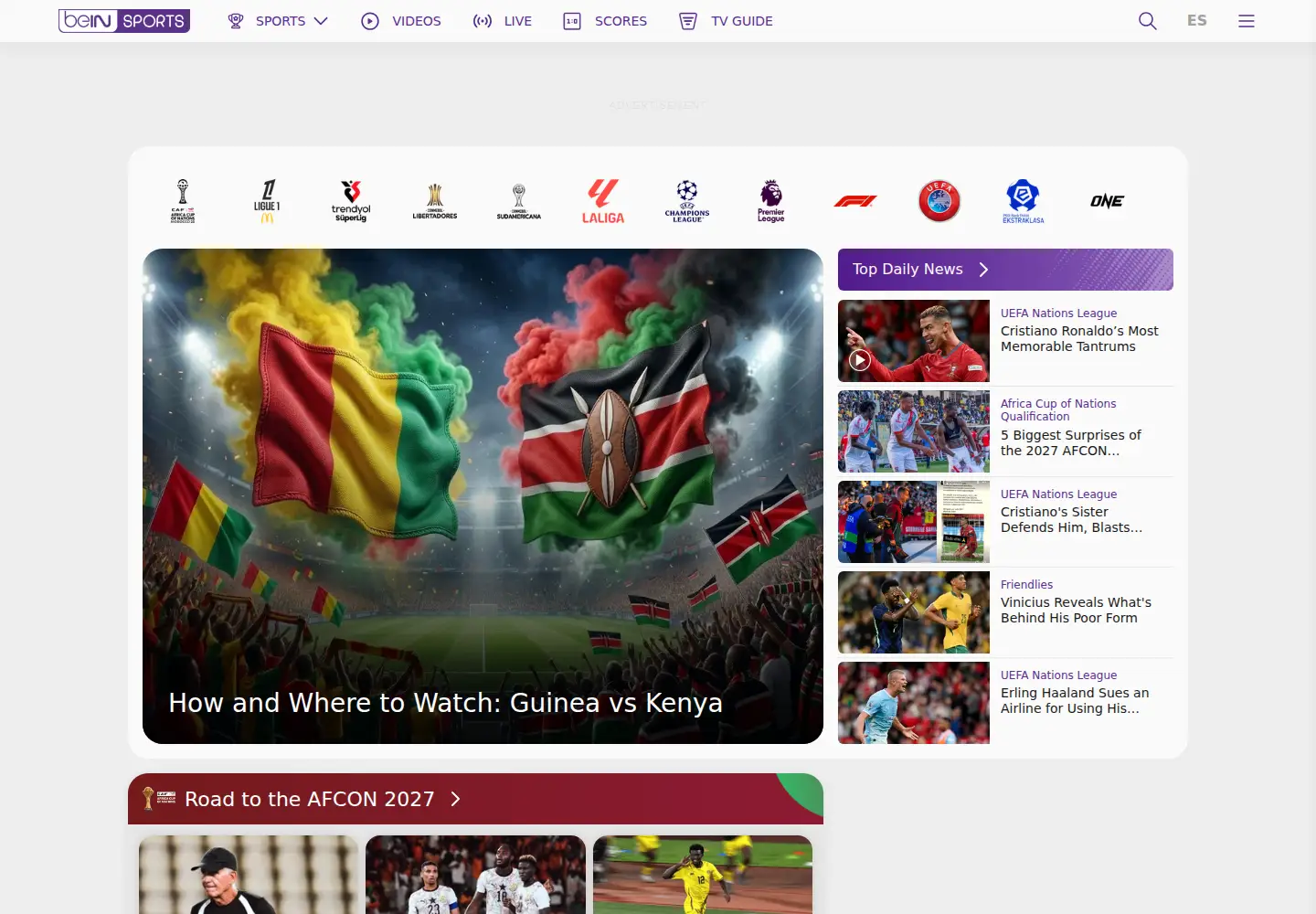Screen dimensions: 1316x914
Task: Open the hamburger menu icon
Action: coord(1247,21)
